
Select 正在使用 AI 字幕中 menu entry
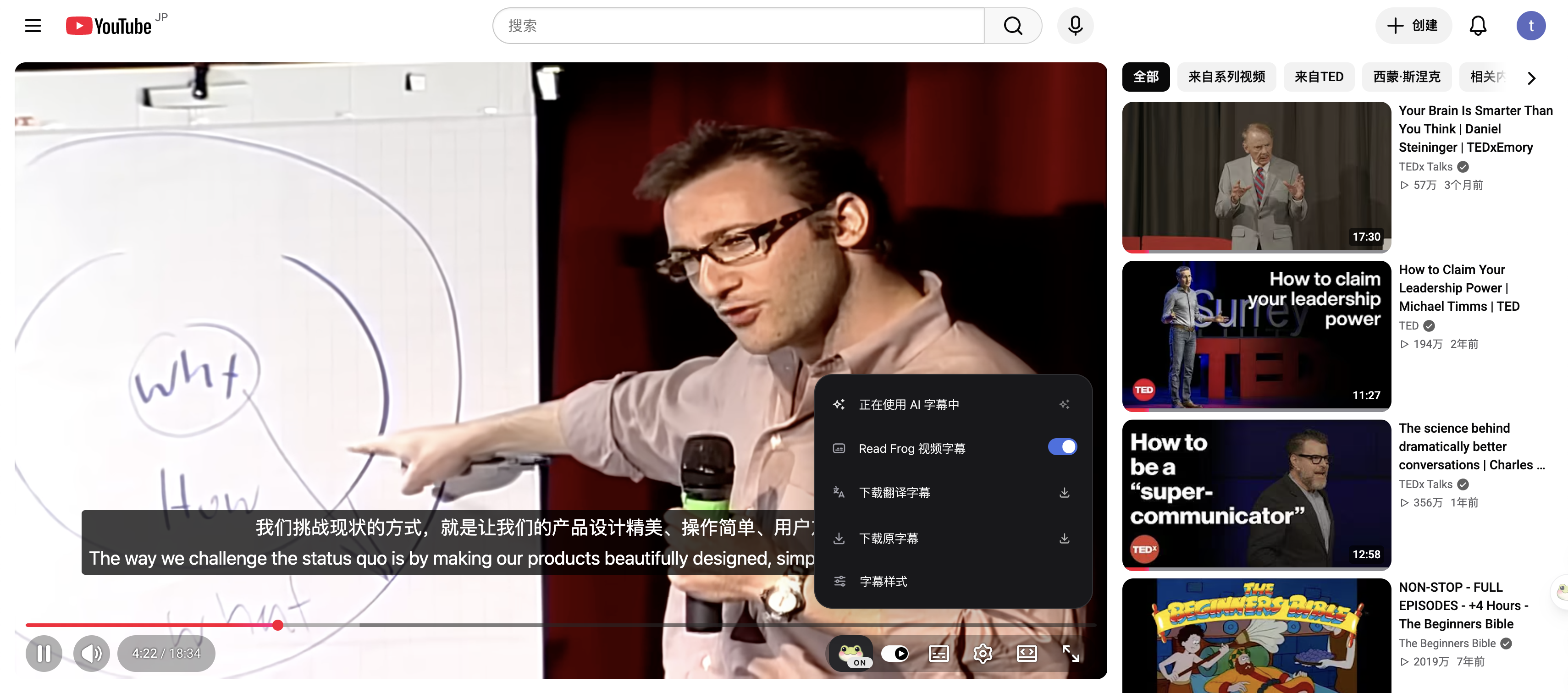953,405
